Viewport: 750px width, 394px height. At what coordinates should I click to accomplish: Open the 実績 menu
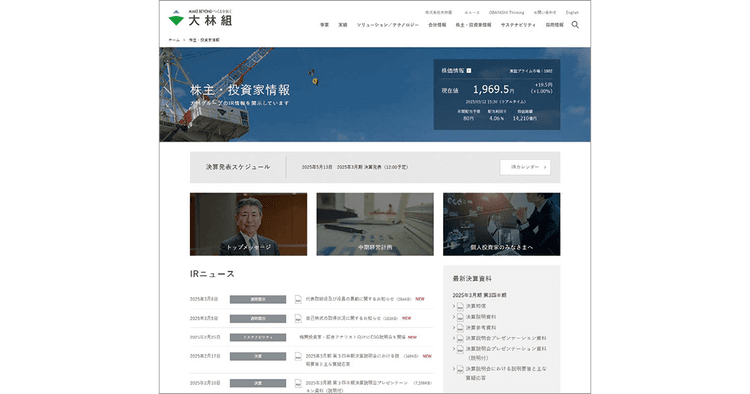coord(342,25)
